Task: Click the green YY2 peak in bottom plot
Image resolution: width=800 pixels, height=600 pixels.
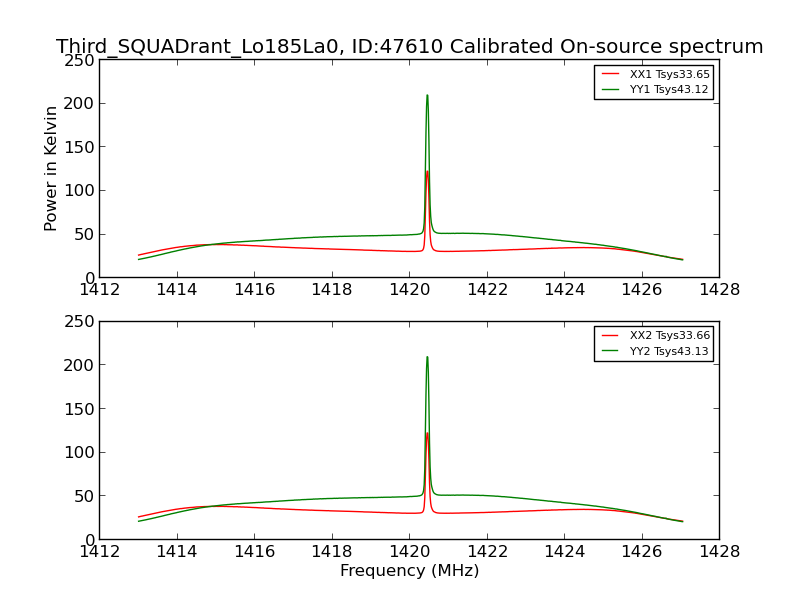Action: pos(427,358)
